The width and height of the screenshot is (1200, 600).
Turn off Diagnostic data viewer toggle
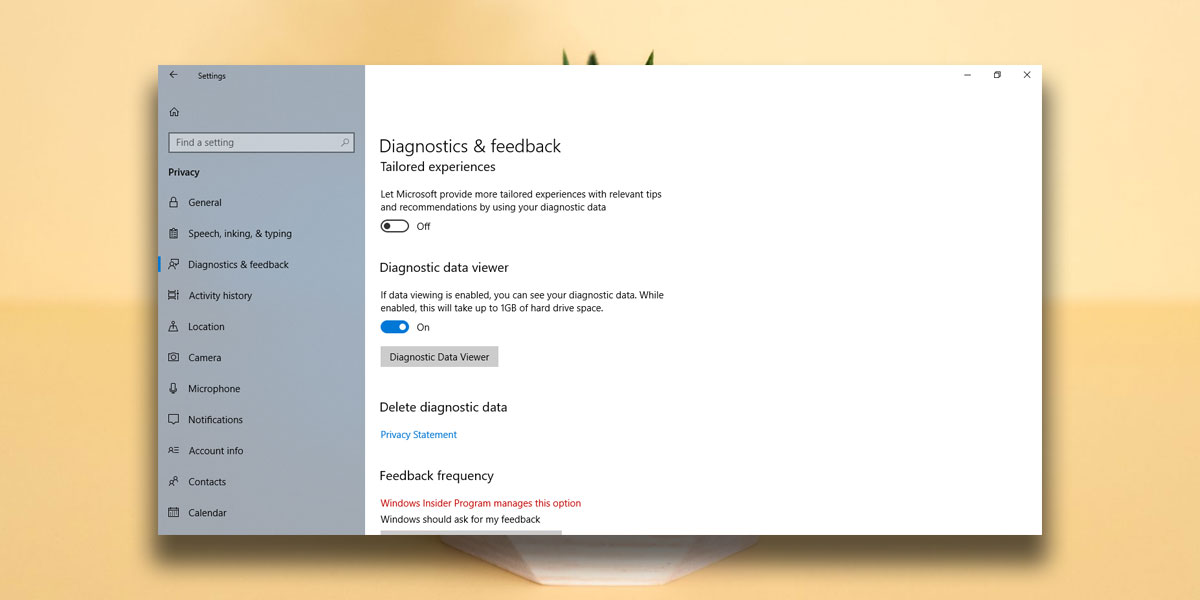(x=395, y=327)
